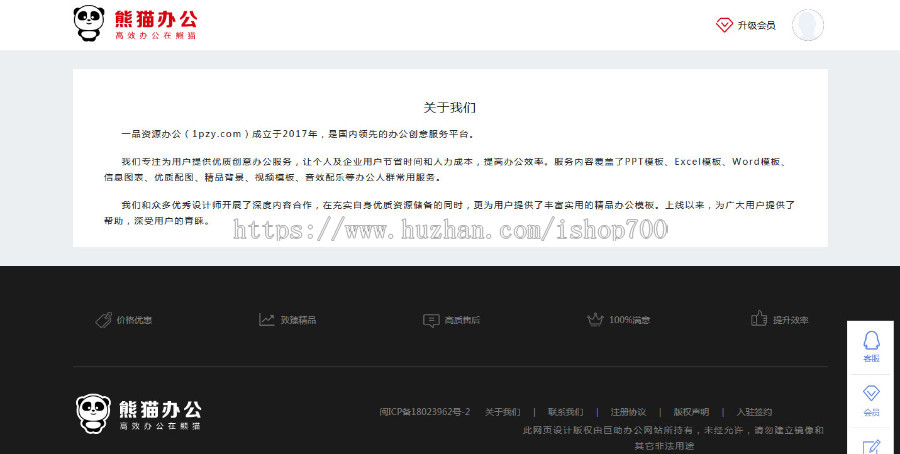Click the copyright notice 此网页设计版权 text
The width and height of the screenshot is (900, 454).
(673, 437)
